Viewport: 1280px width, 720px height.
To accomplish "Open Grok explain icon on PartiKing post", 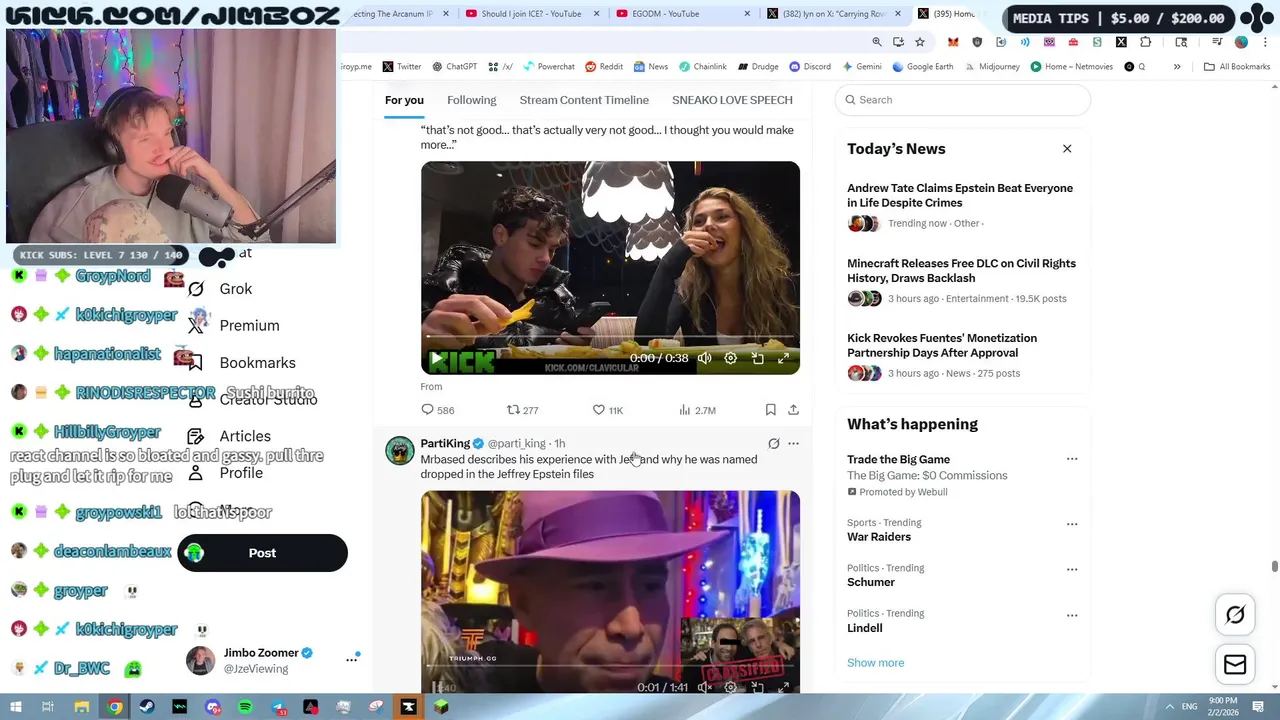I will pyautogui.click(x=773, y=444).
